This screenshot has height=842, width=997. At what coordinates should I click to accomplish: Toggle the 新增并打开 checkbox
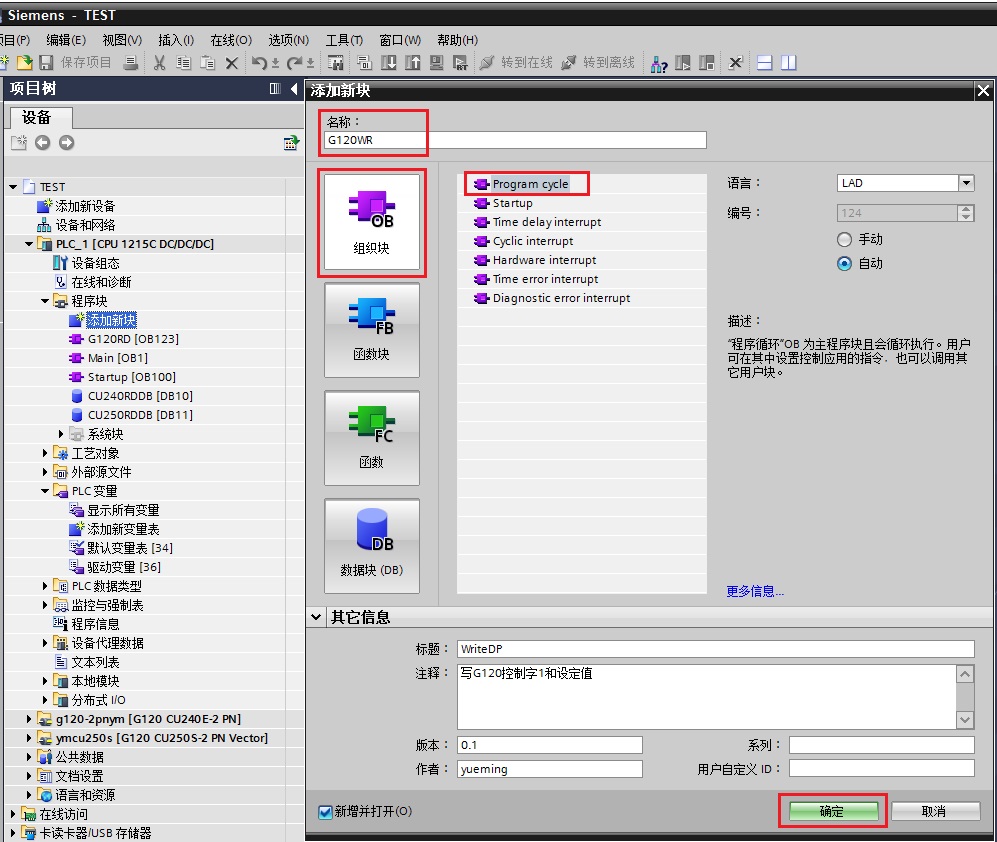(325, 811)
